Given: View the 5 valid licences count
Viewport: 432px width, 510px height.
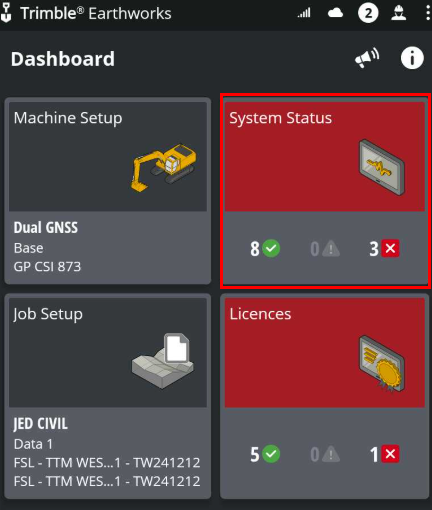Looking at the screenshot, I should coord(265,454).
